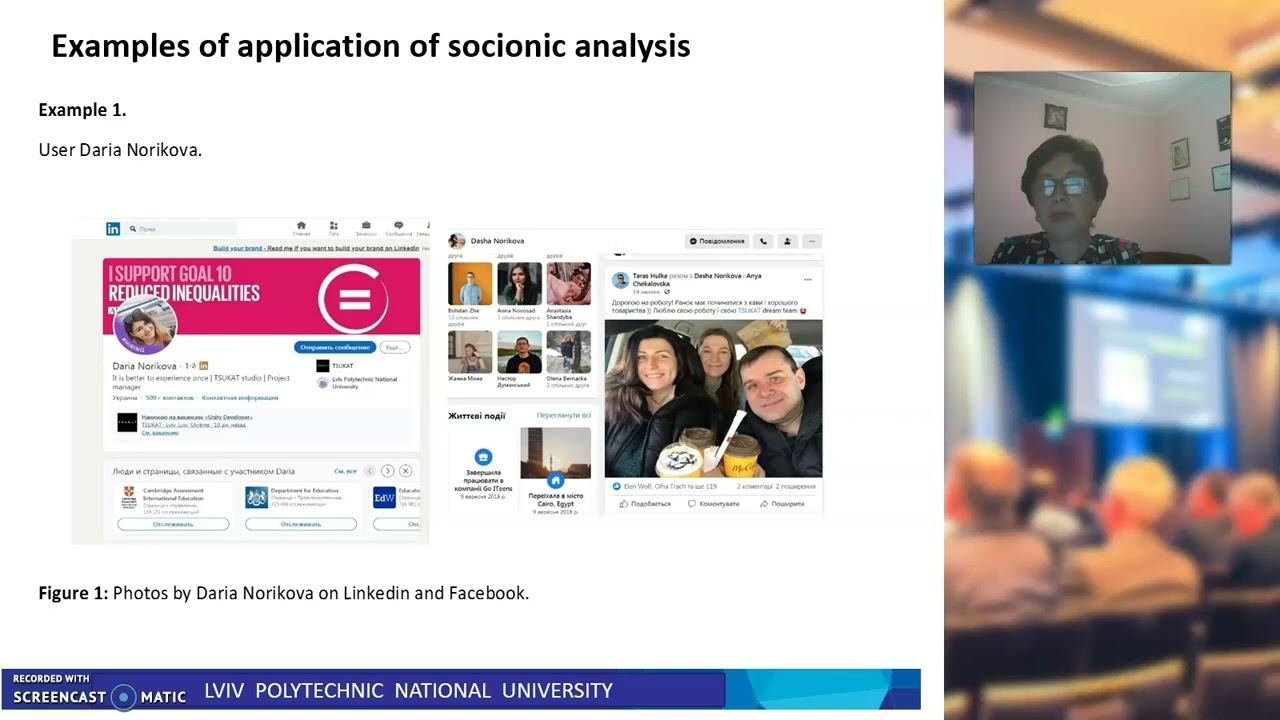
Task: Follow Department for Education page
Action: [x=301, y=524]
